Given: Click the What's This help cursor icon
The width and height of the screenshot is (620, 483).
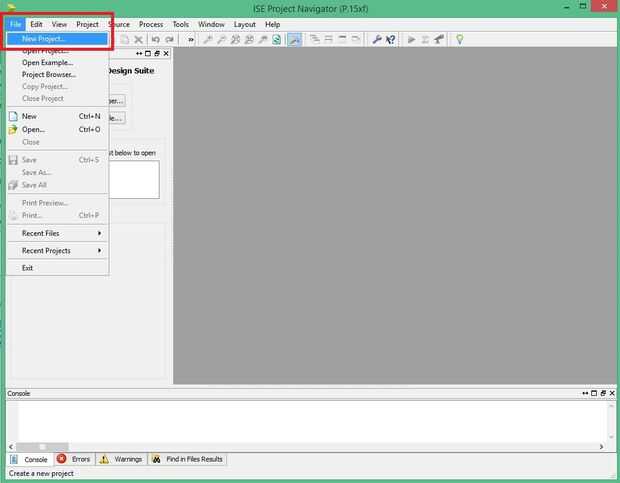Looking at the screenshot, I should (390, 40).
